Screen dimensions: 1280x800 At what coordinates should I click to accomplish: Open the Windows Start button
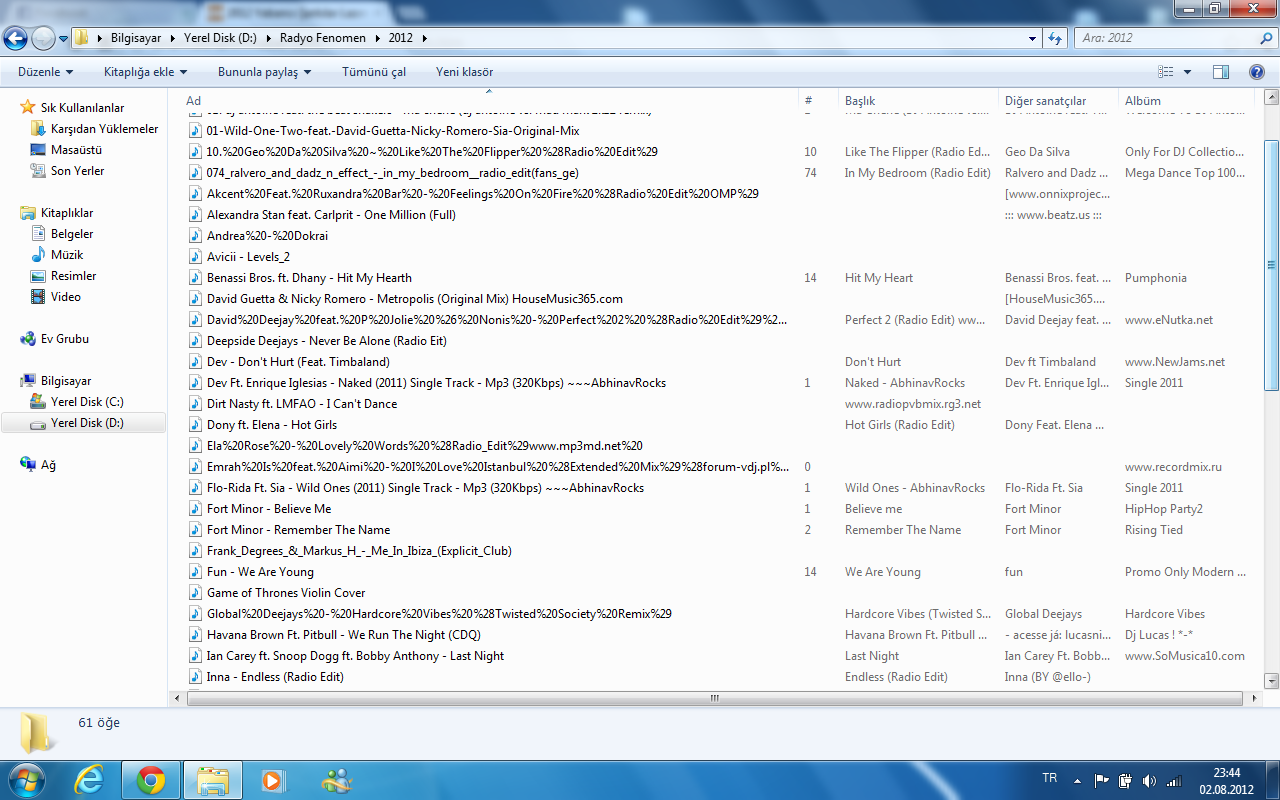point(26,780)
